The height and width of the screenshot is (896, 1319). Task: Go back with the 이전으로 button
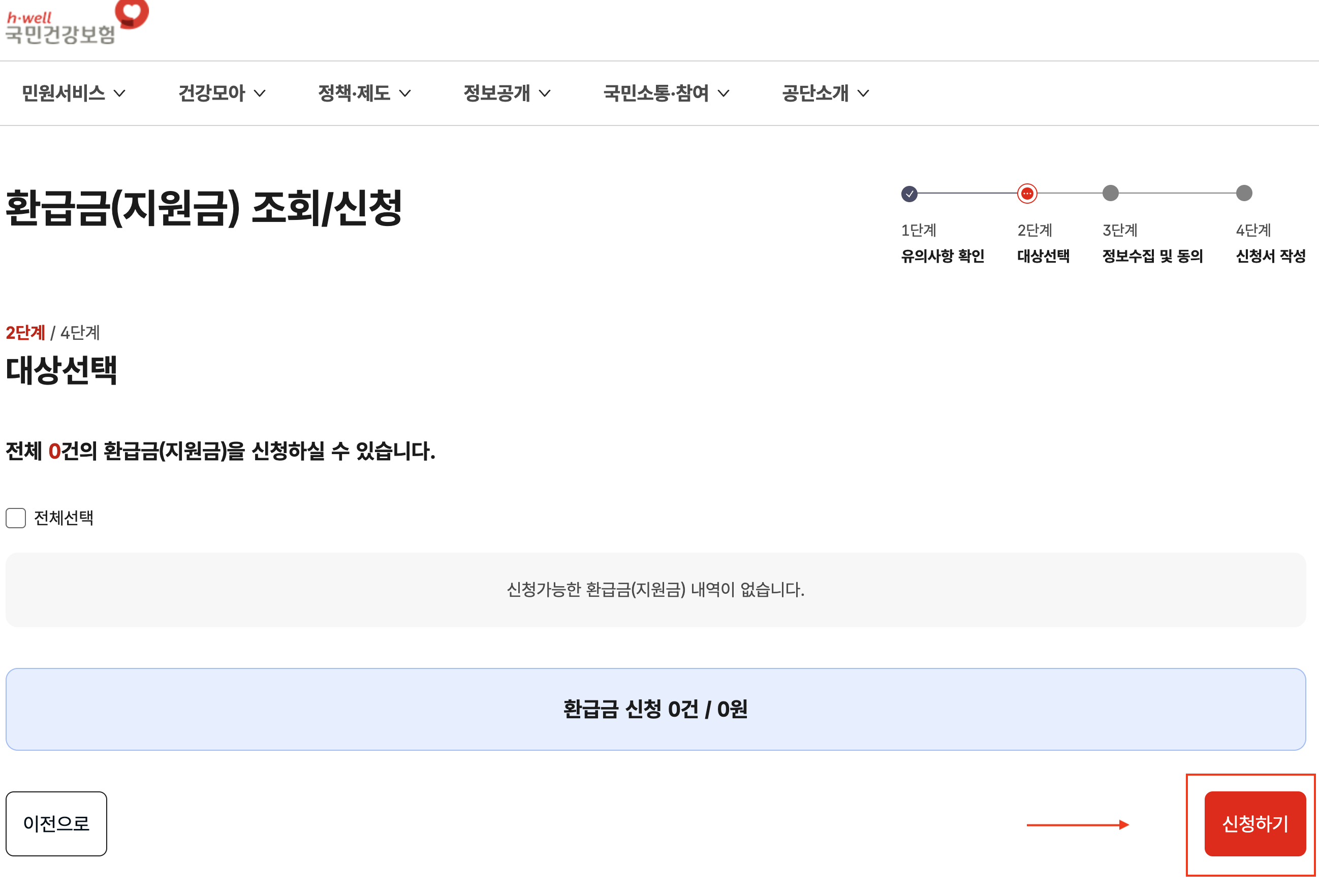pyautogui.click(x=56, y=823)
